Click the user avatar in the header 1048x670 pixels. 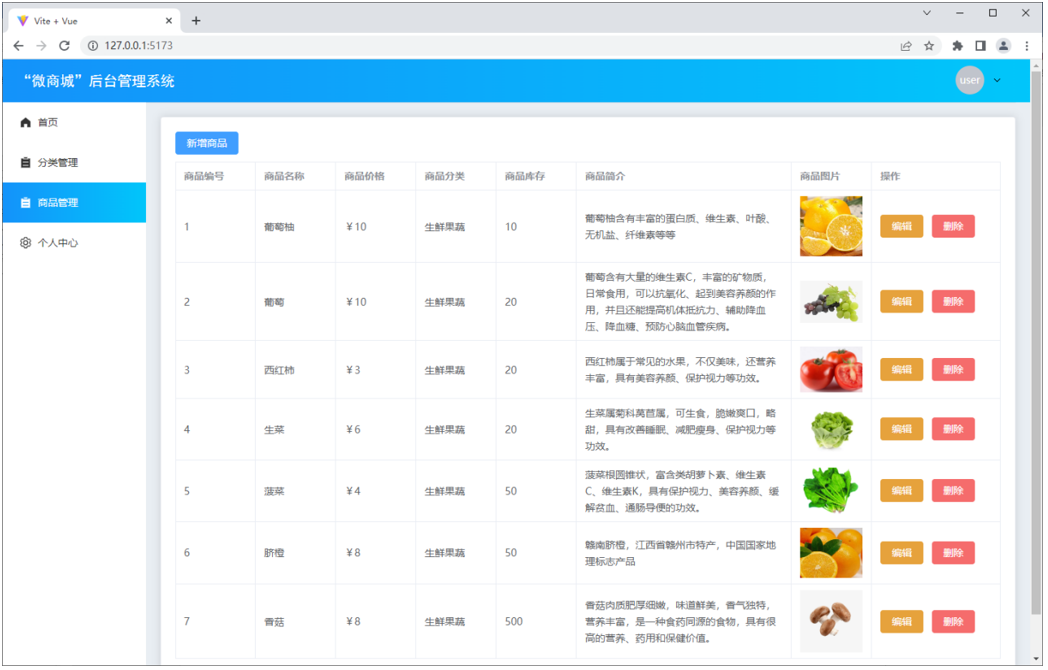[969, 80]
